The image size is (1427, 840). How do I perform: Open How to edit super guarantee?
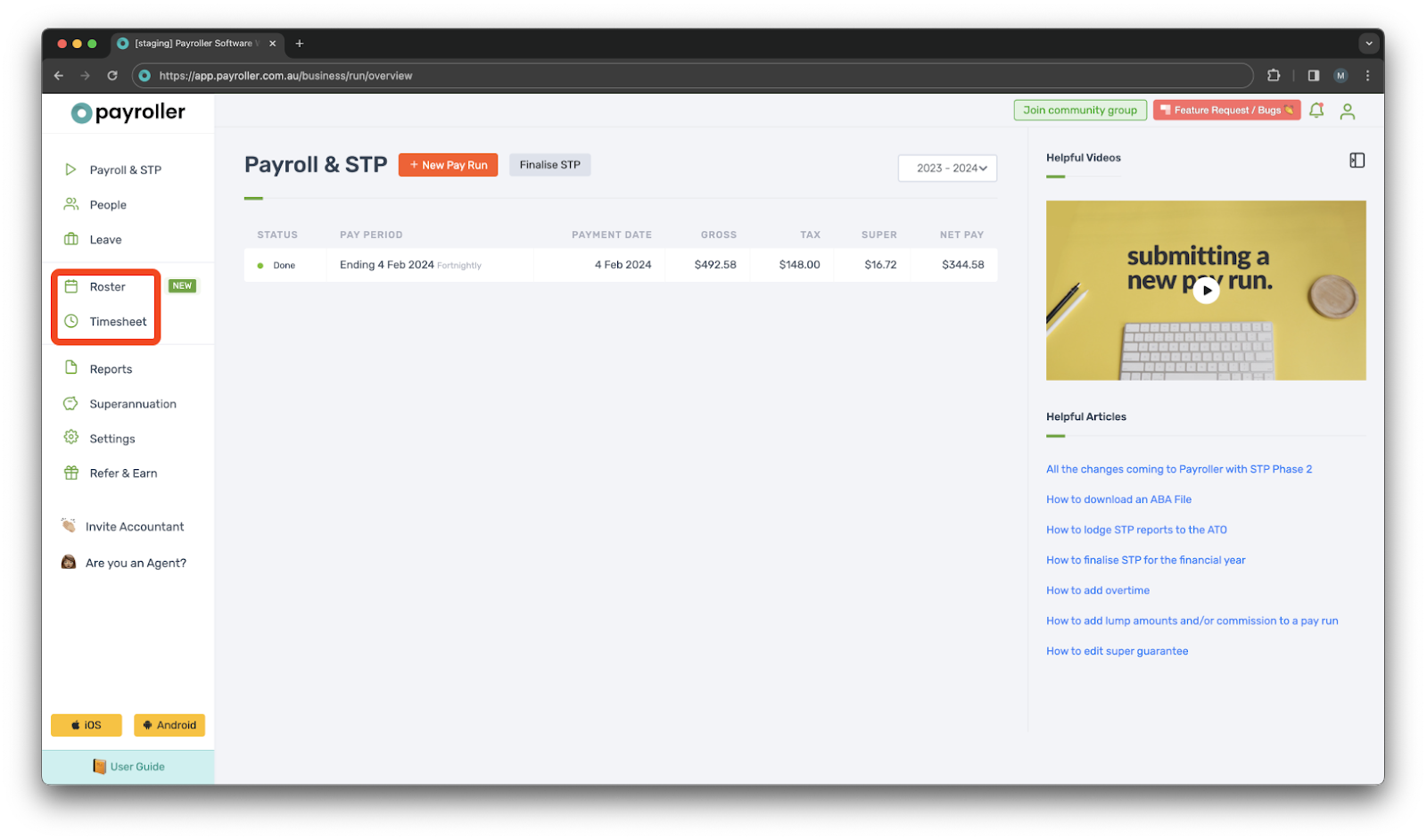coord(1117,651)
